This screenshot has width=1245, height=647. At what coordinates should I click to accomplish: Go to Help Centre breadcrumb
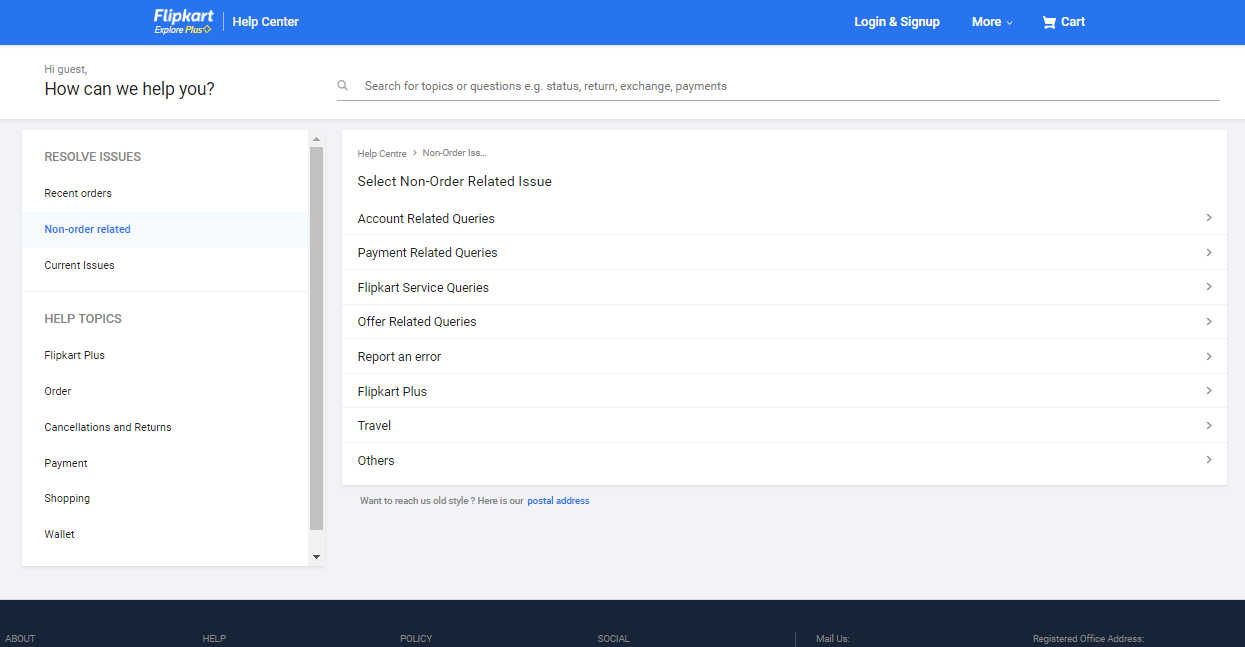coord(382,154)
